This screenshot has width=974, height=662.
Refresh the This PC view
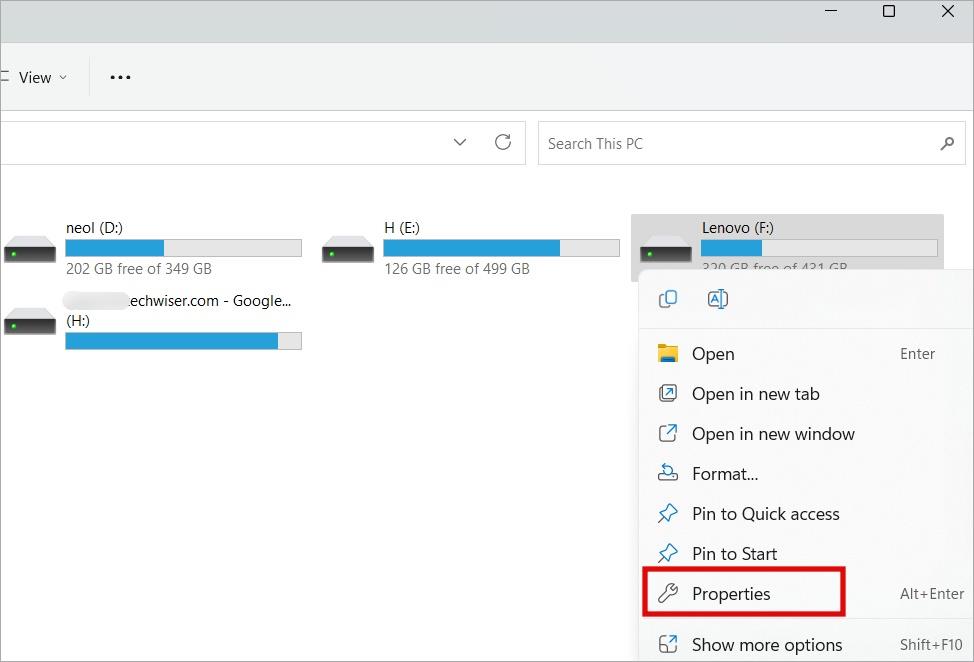tap(503, 142)
